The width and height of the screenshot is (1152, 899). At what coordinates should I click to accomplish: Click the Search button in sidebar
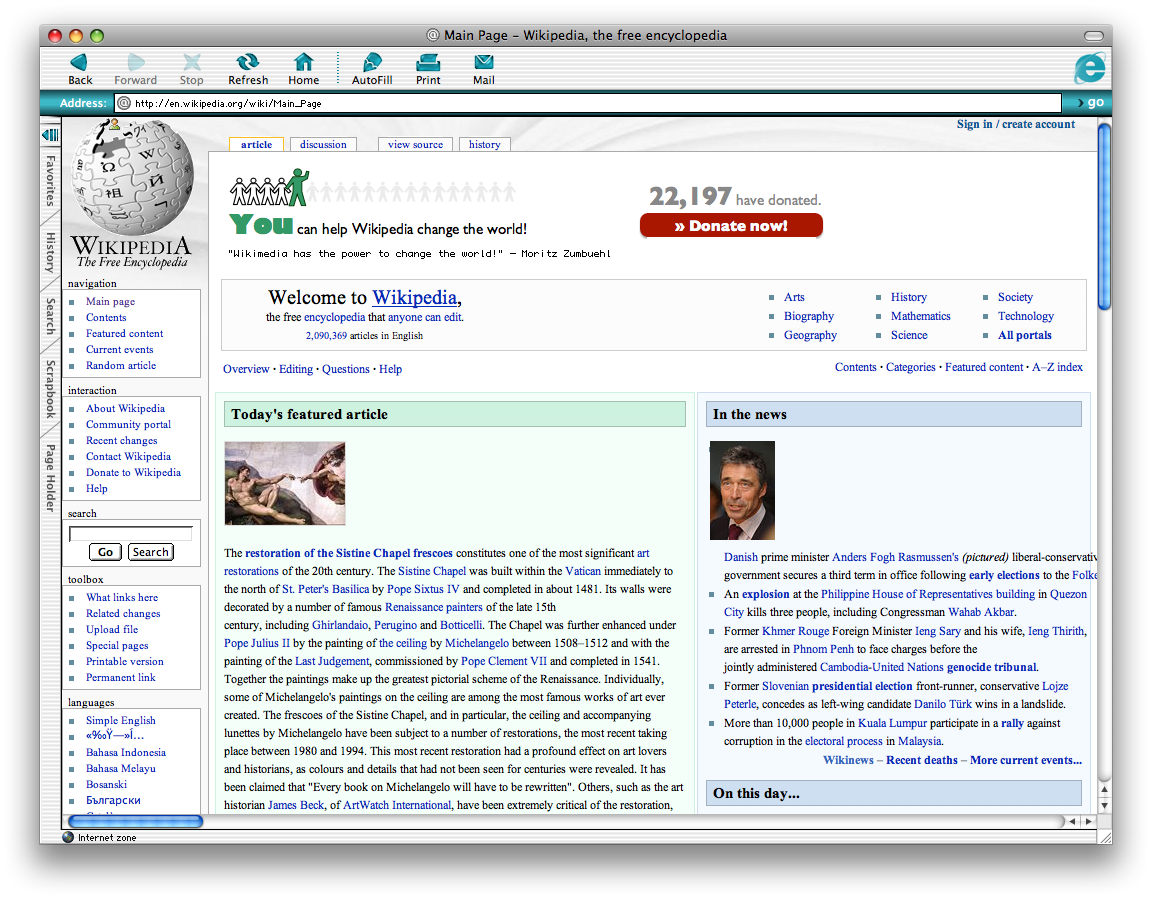coord(151,552)
